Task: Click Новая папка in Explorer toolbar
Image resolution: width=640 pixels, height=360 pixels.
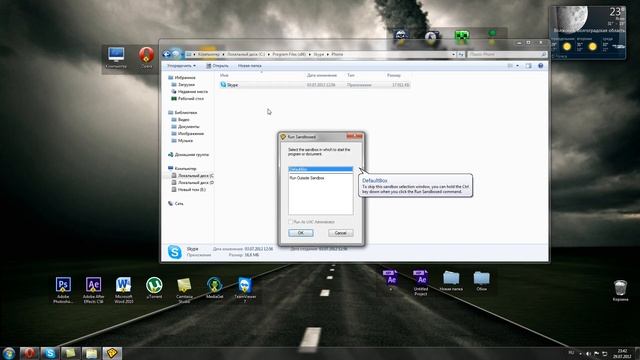Action: point(249,66)
